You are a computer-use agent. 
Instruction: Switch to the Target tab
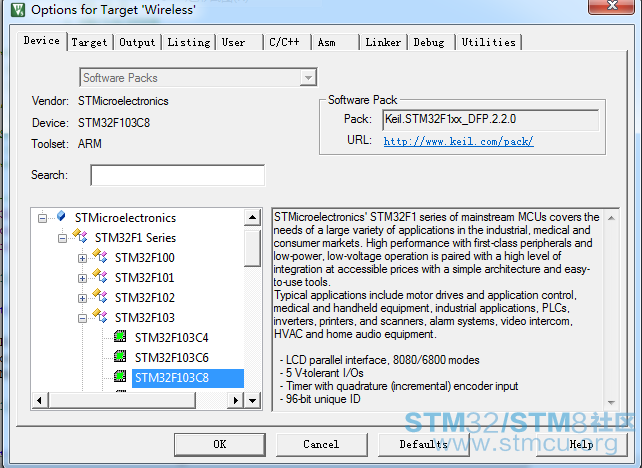pos(89,43)
